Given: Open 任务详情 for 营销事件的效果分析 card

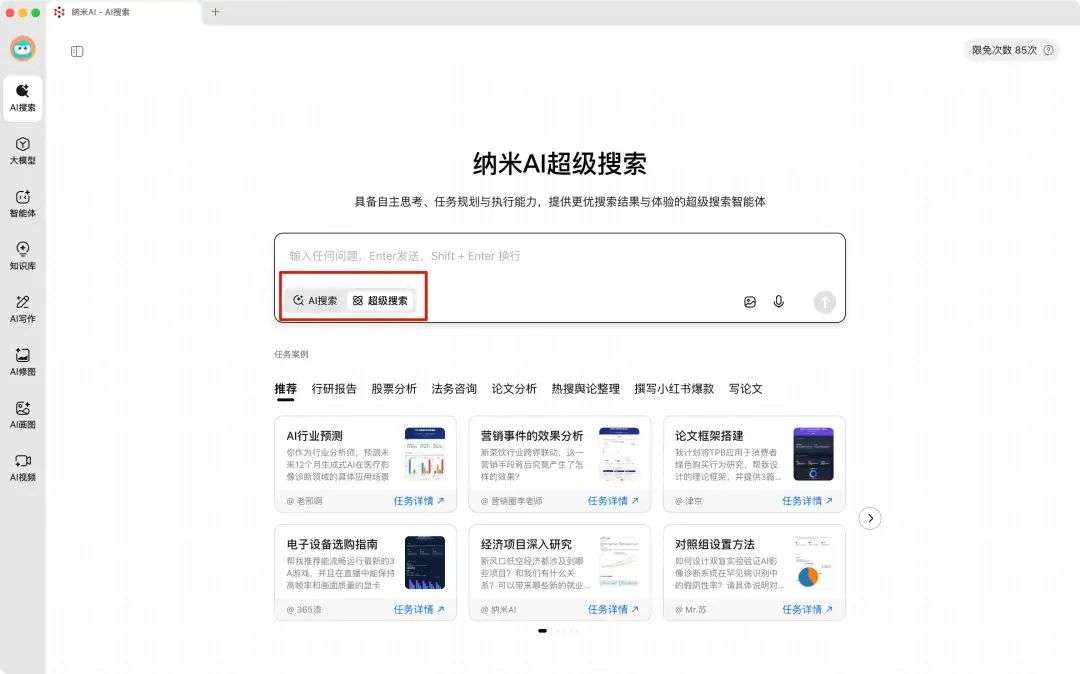Looking at the screenshot, I should [613, 501].
